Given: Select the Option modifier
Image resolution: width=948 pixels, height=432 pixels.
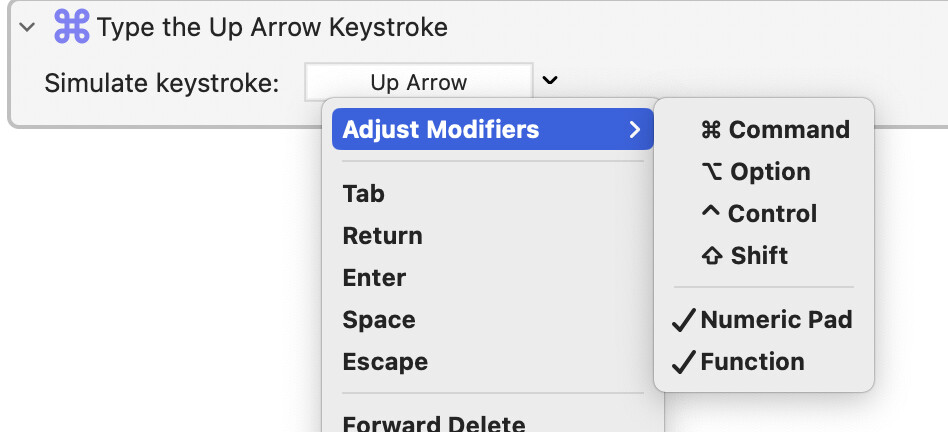Looking at the screenshot, I should pyautogui.click(x=756, y=172).
